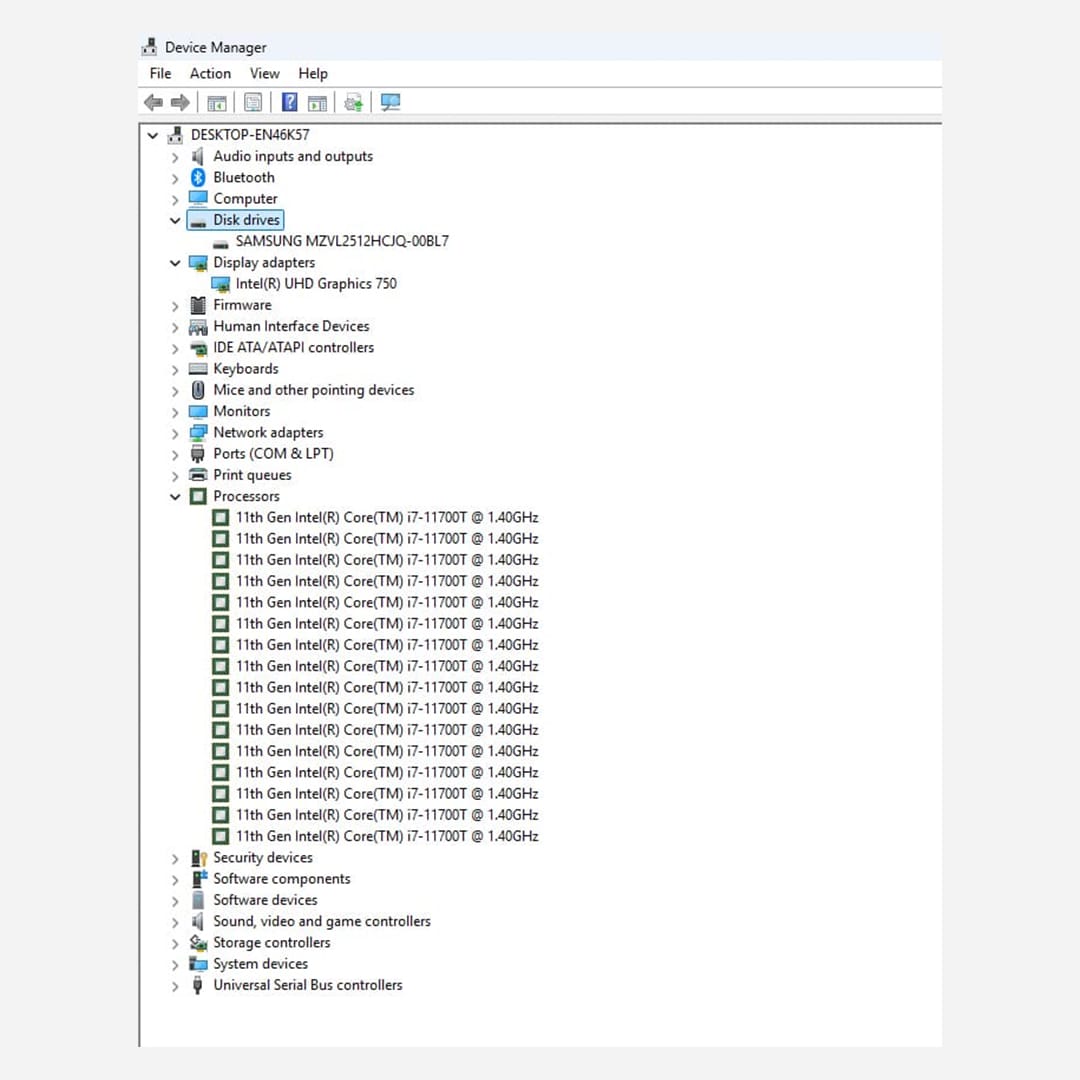Viewport: 1080px width, 1080px height.
Task: Expand the Network adapters category
Action: click(176, 433)
